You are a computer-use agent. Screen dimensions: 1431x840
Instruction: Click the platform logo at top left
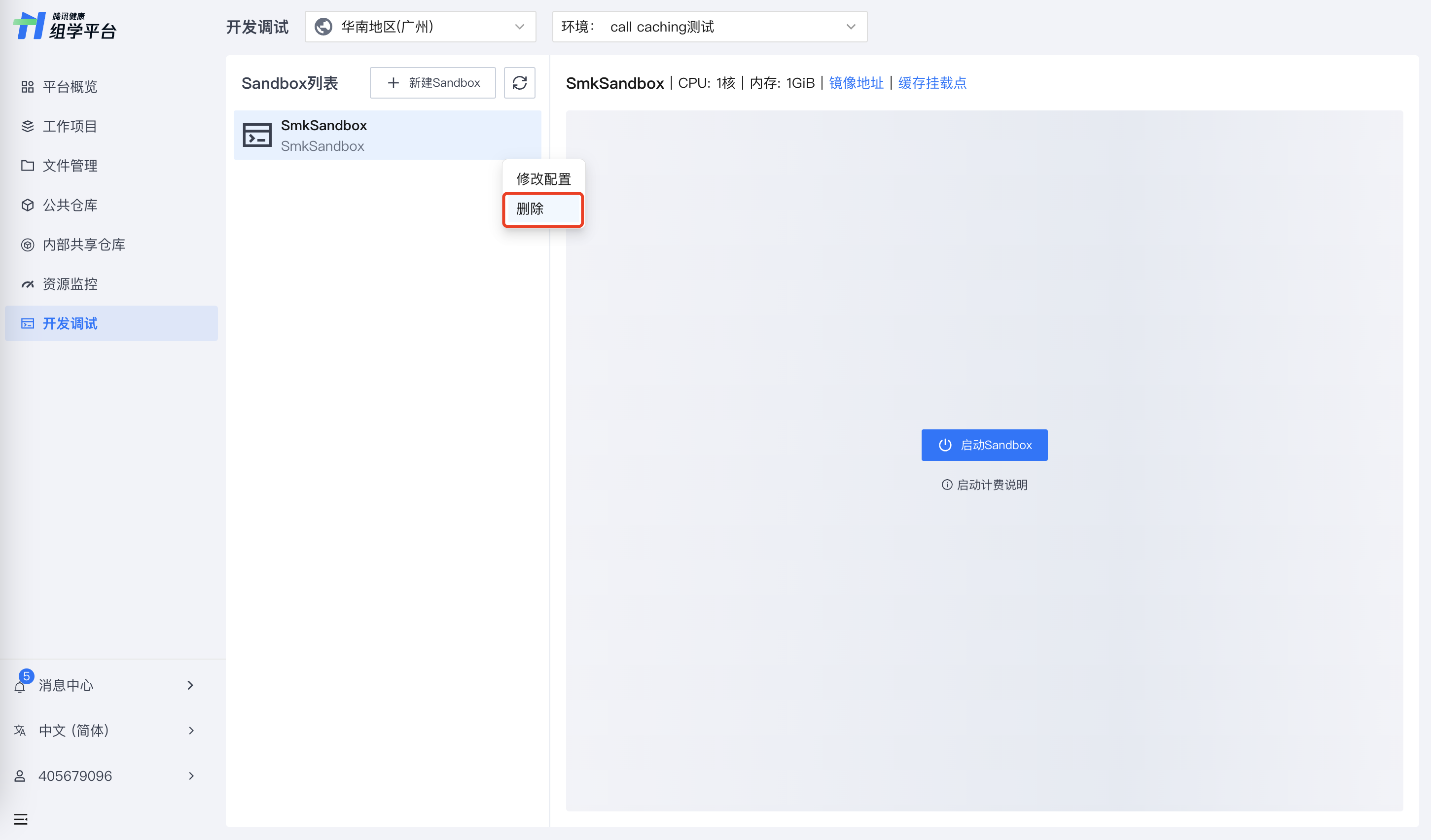tap(64, 26)
